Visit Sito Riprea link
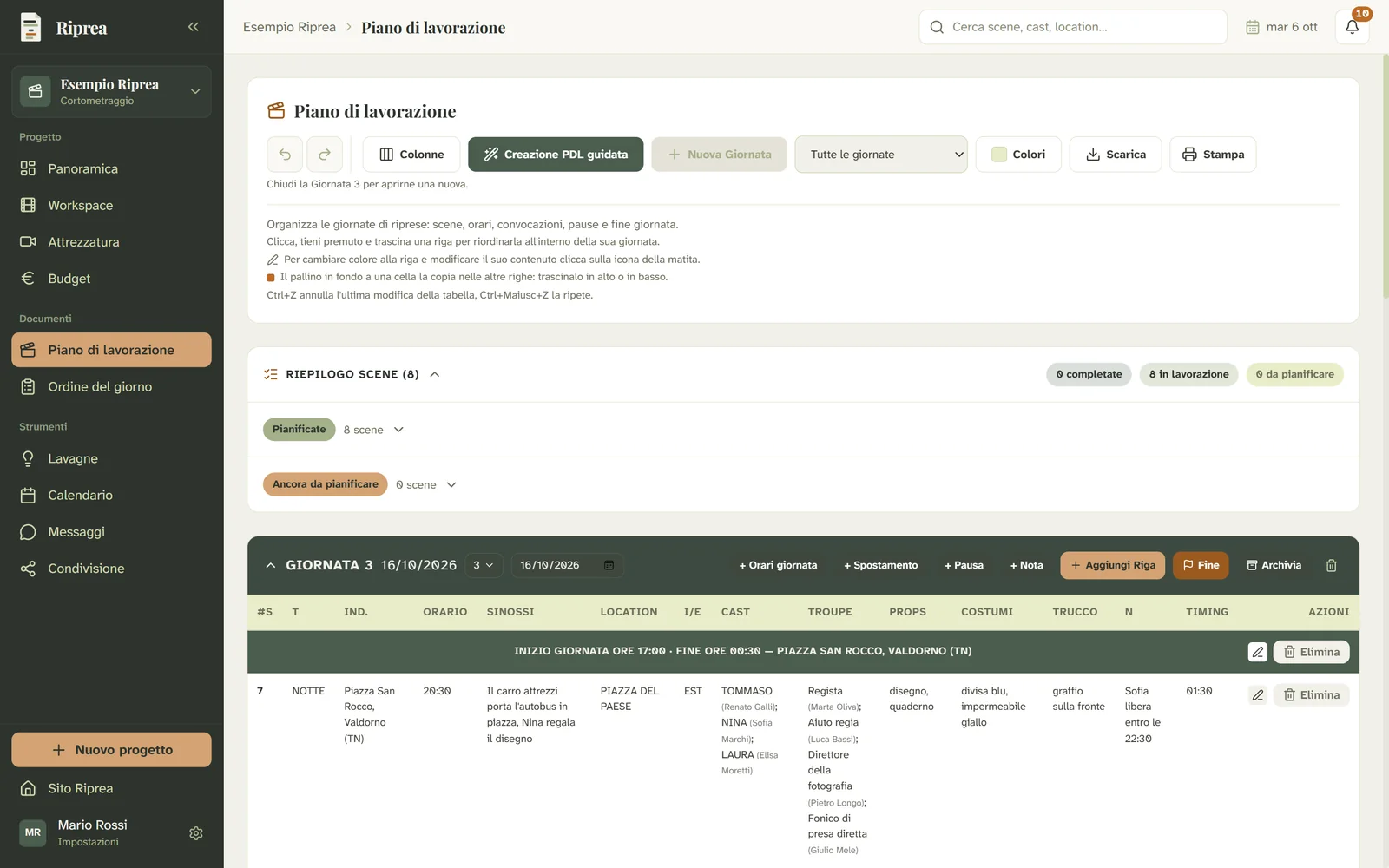 [x=111, y=788]
